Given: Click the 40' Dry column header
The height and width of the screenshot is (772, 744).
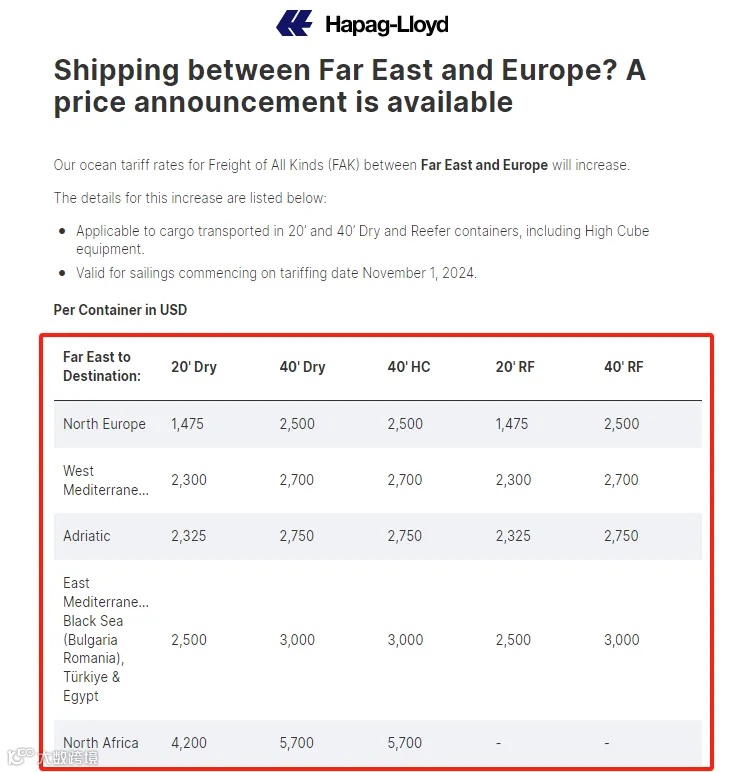Looking at the screenshot, I should pyautogui.click(x=302, y=367).
